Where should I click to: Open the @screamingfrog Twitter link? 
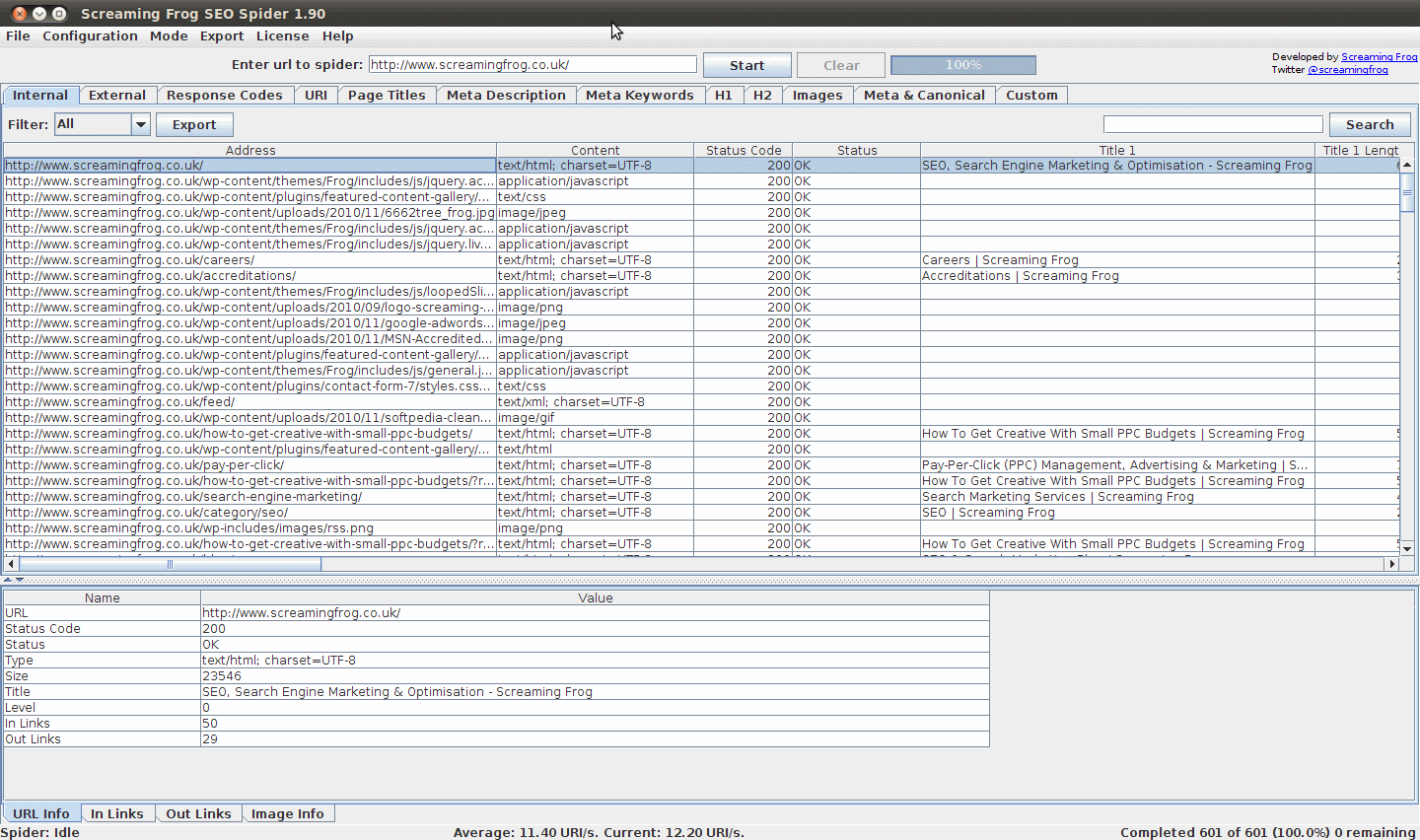(1347, 70)
